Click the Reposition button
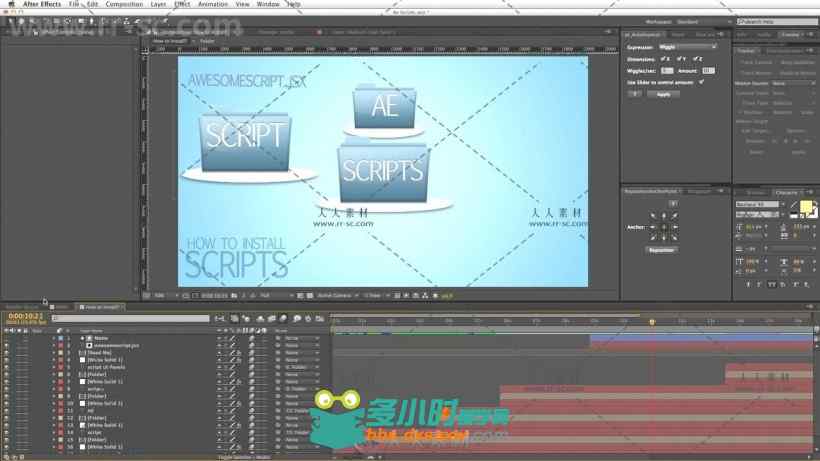The width and height of the screenshot is (820, 461). click(662, 250)
